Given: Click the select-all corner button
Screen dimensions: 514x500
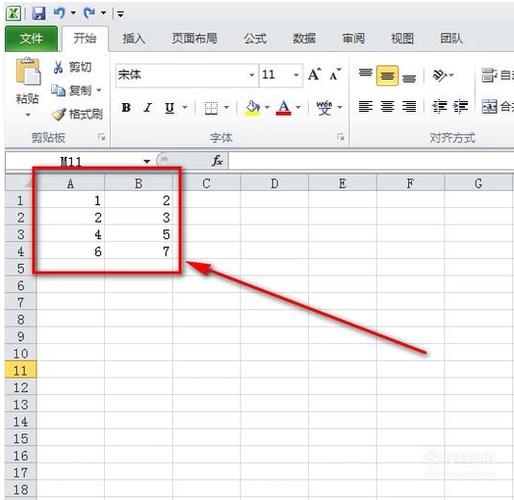Looking at the screenshot, I should click(x=21, y=183).
